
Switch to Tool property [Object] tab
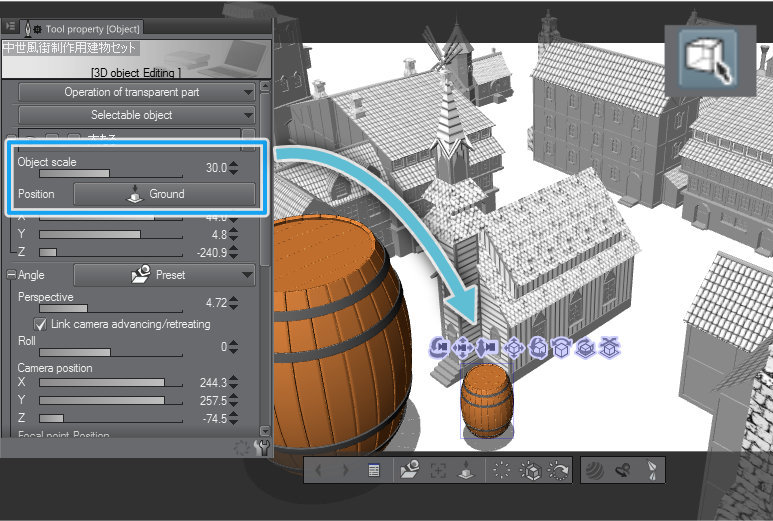coord(83,29)
